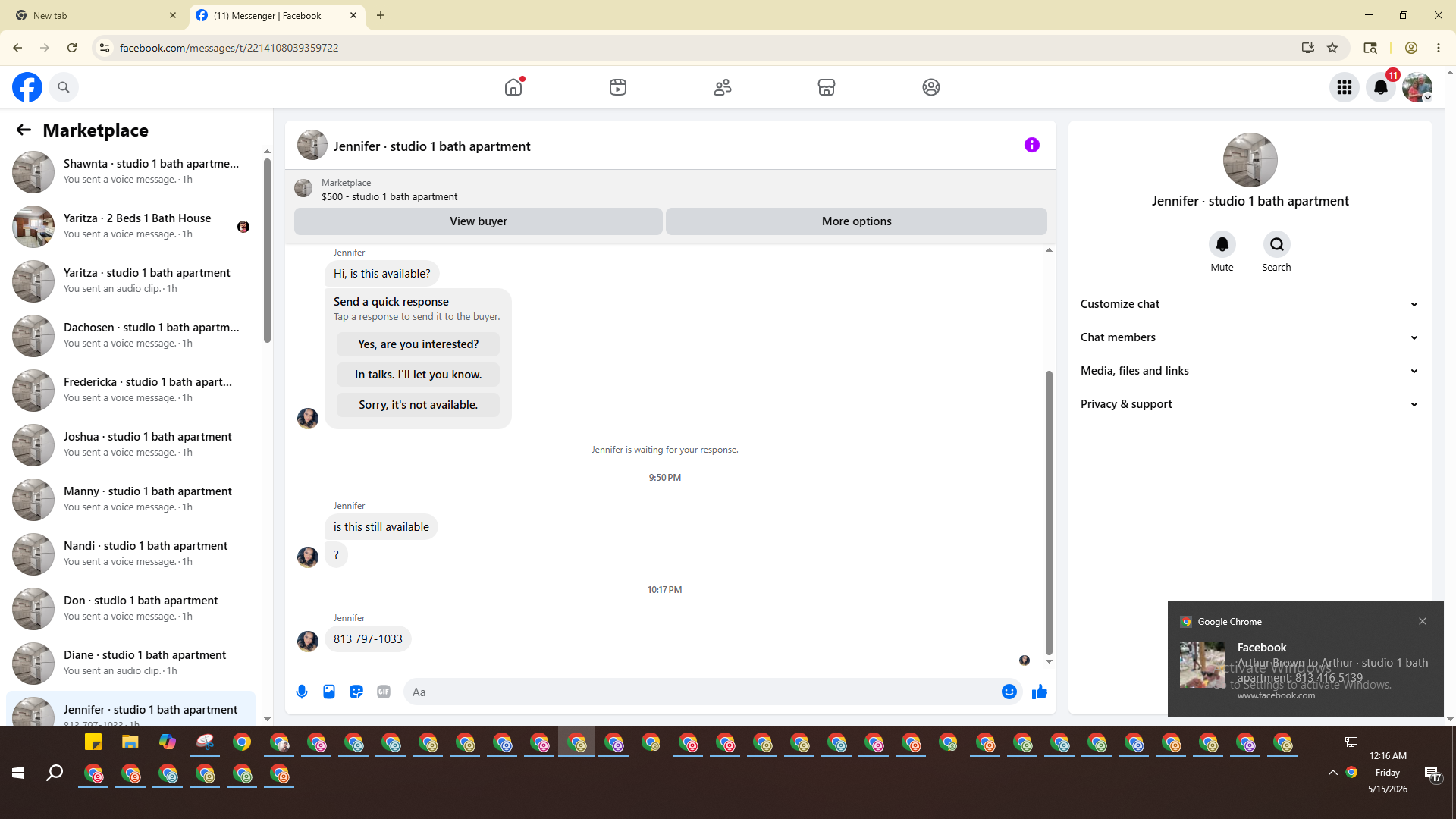The height and width of the screenshot is (819, 1456).
Task: Click the chat list scrollbar thumb
Action: click(x=267, y=250)
